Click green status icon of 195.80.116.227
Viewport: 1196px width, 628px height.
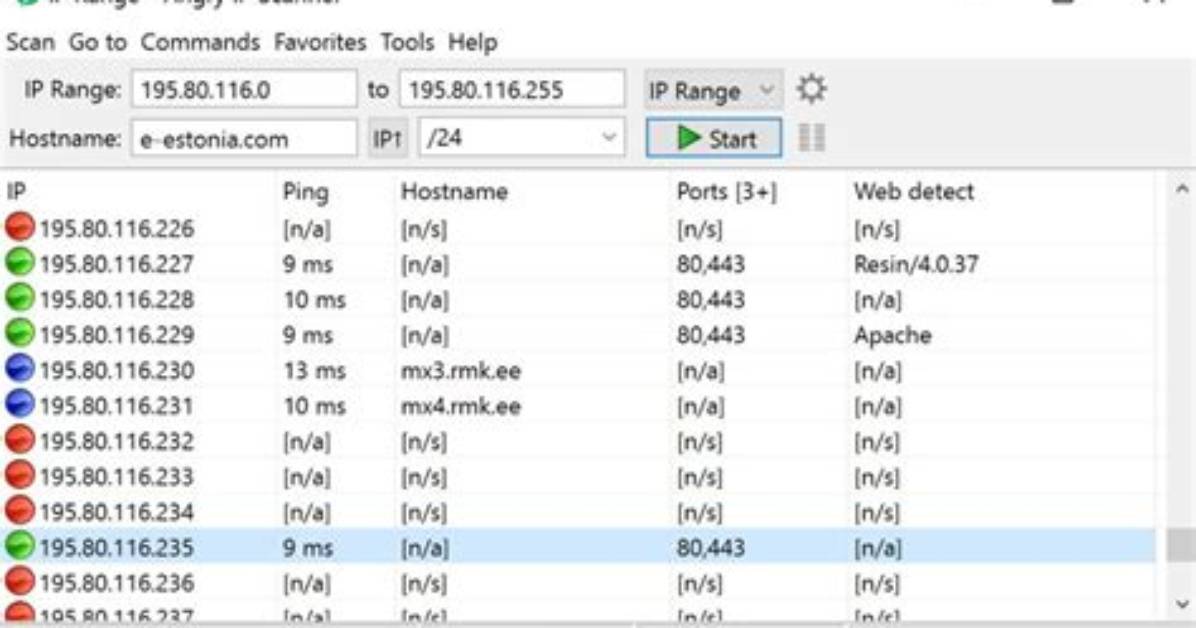pyautogui.click(x=20, y=263)
